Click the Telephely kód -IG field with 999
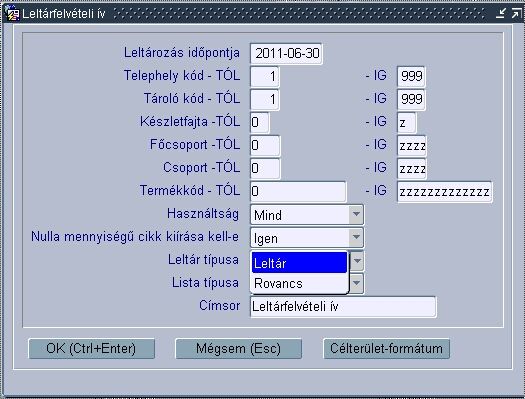525x399 pixels. click(411, 77)
